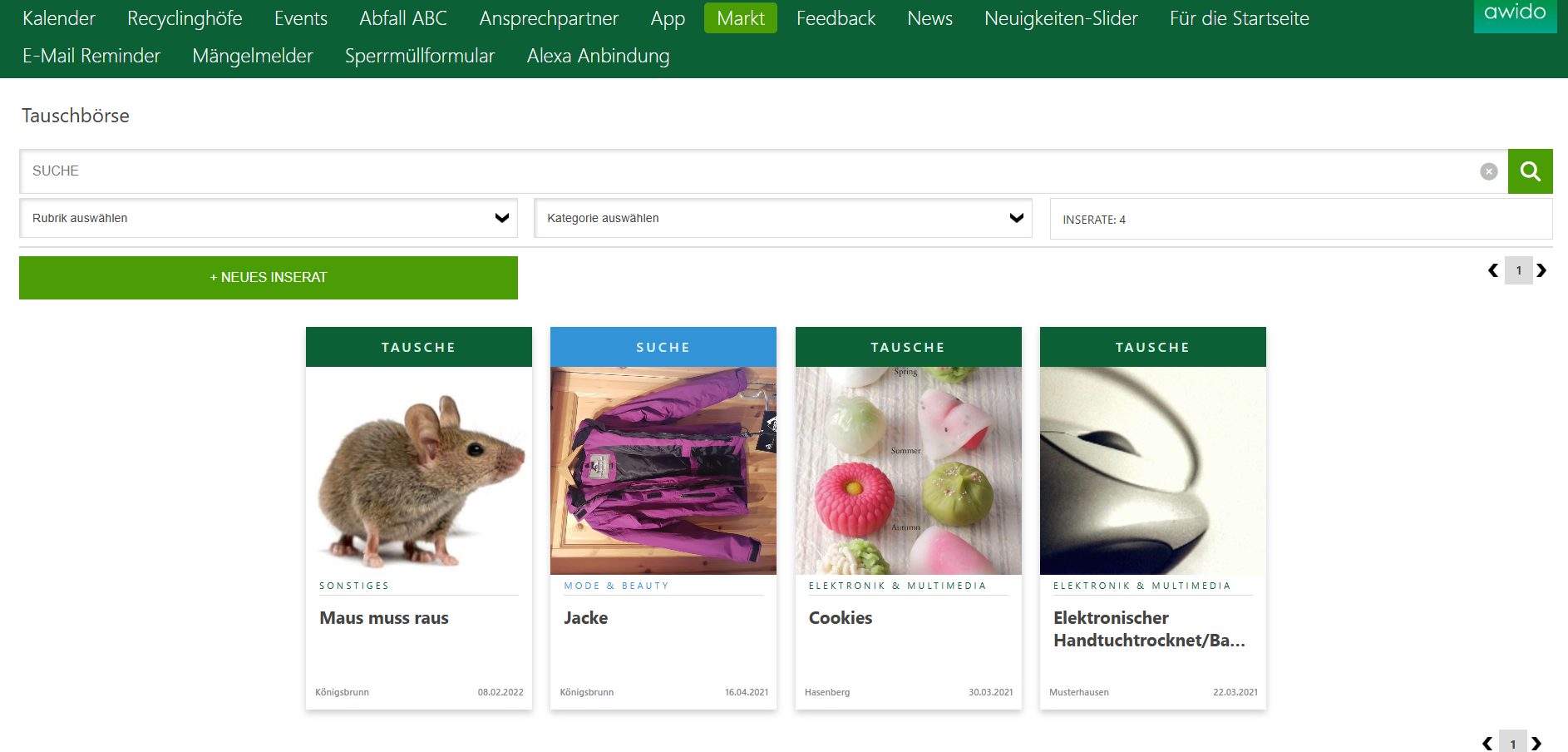Open the Mängelmelder menu item
The image size is (1568, 752).
253,56
